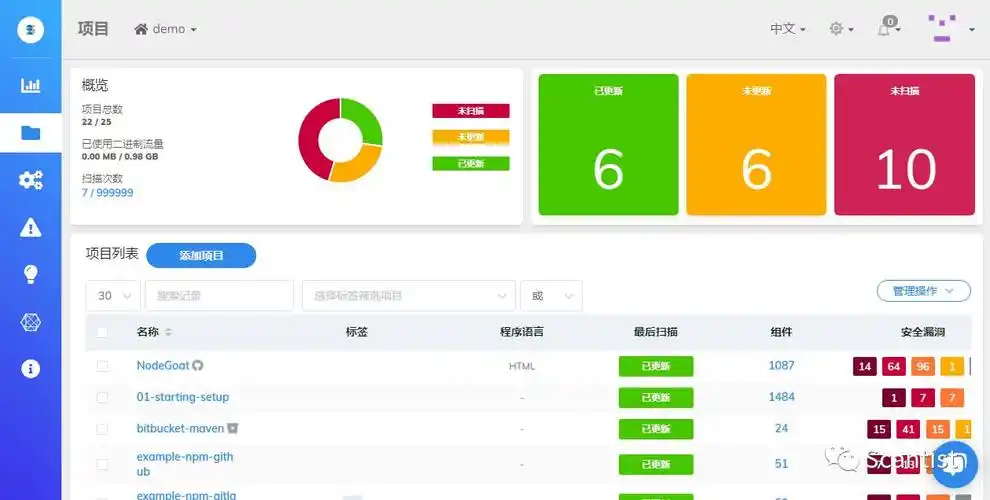
Task: Click the light bulb sidebar icon
Action: point(30,275)
